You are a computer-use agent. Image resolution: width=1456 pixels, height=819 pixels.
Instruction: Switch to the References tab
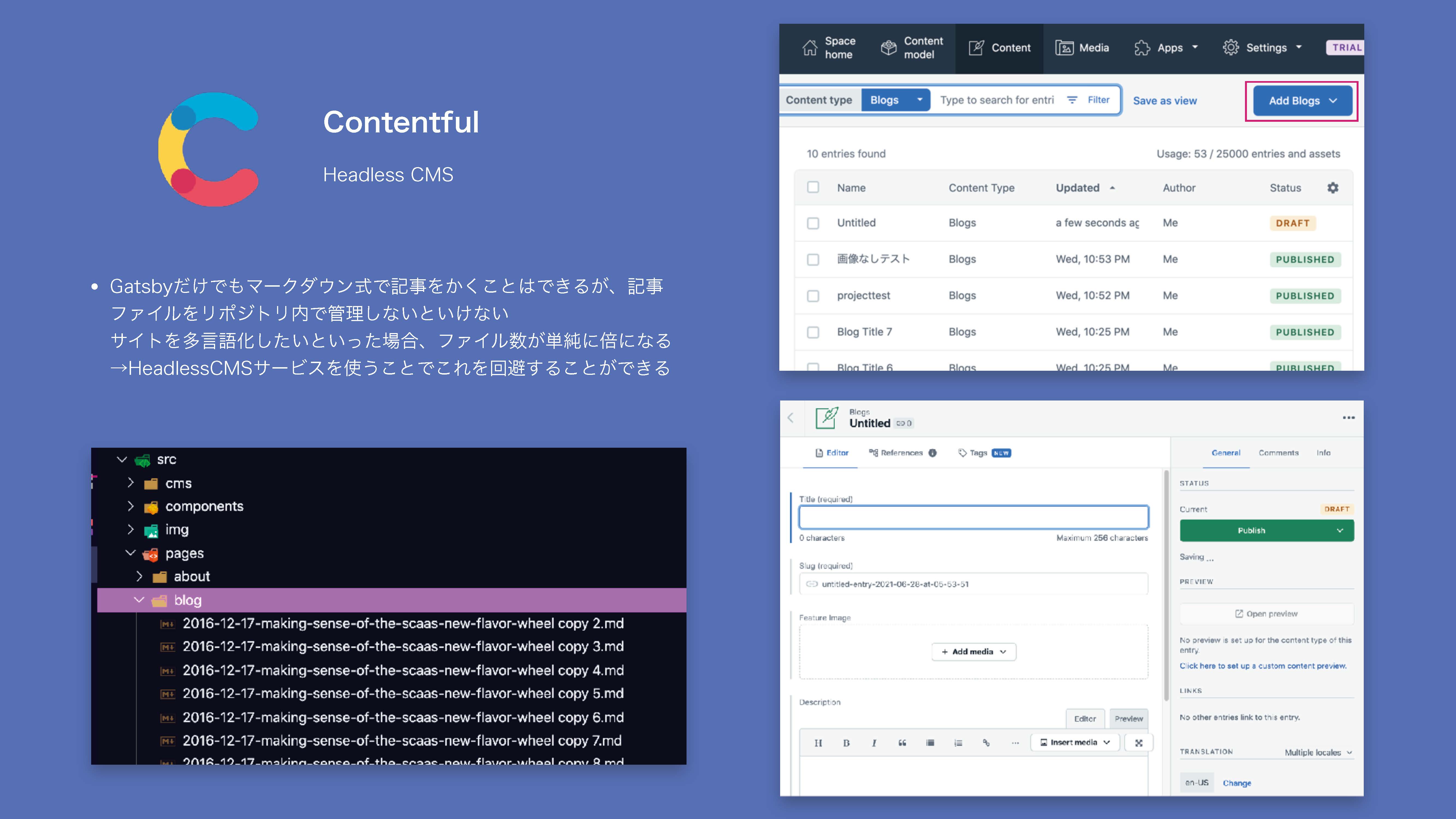click(x=896, y=453)
